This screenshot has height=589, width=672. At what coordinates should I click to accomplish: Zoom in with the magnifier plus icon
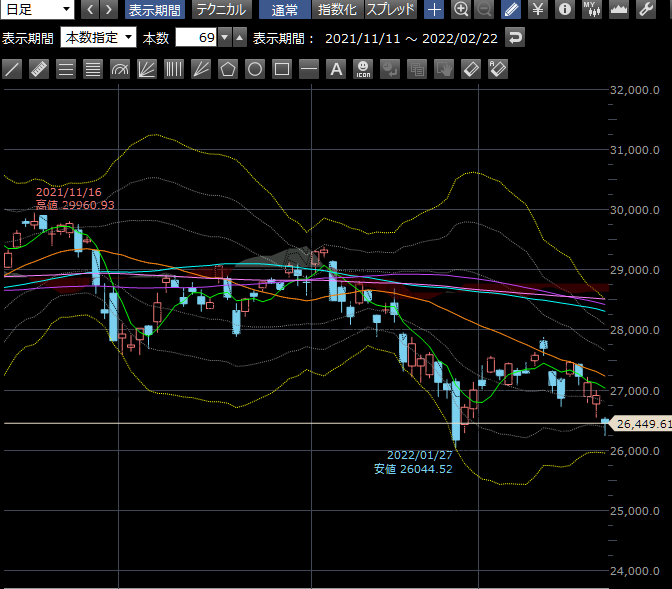pyautogui.click(x=461, y=10)
